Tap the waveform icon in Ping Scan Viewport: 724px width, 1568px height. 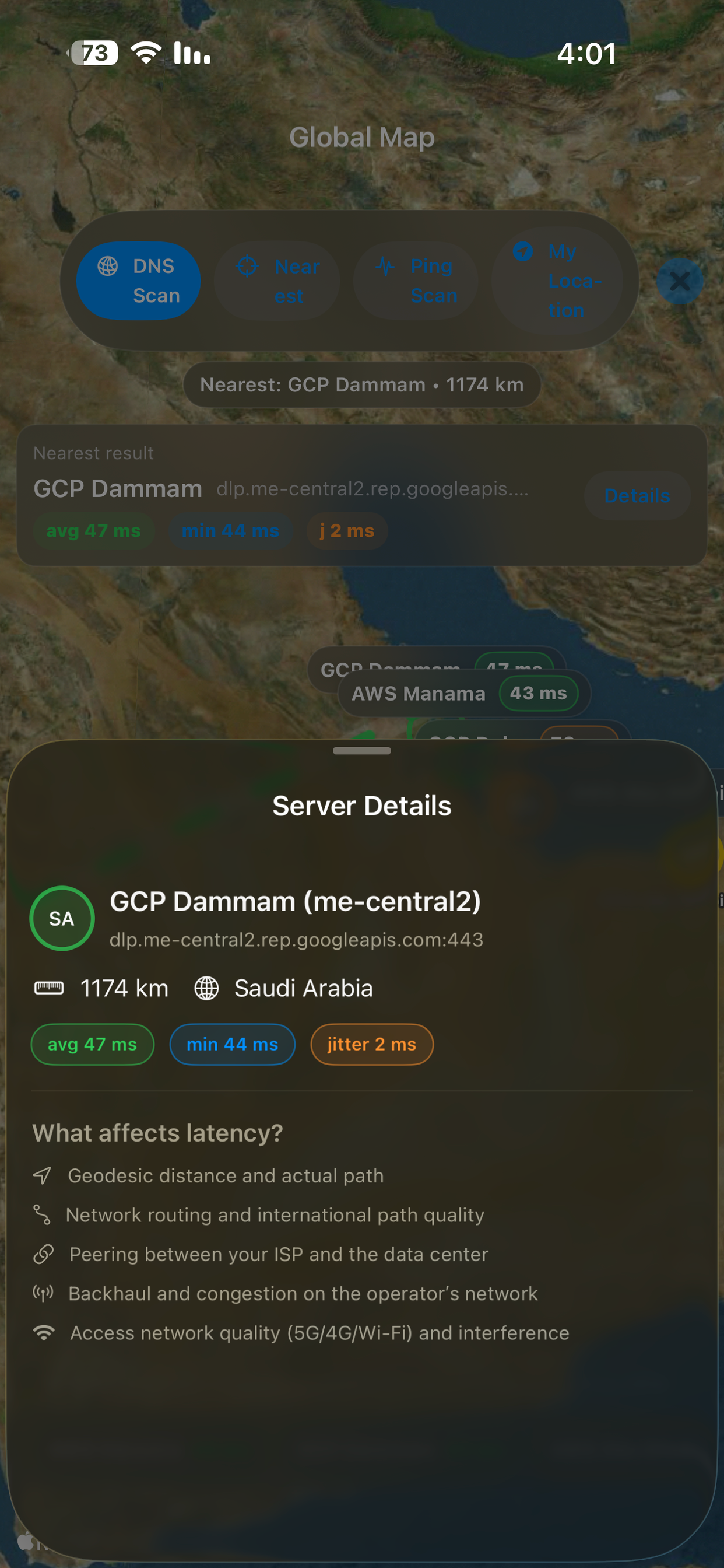(x=386, y=266)
